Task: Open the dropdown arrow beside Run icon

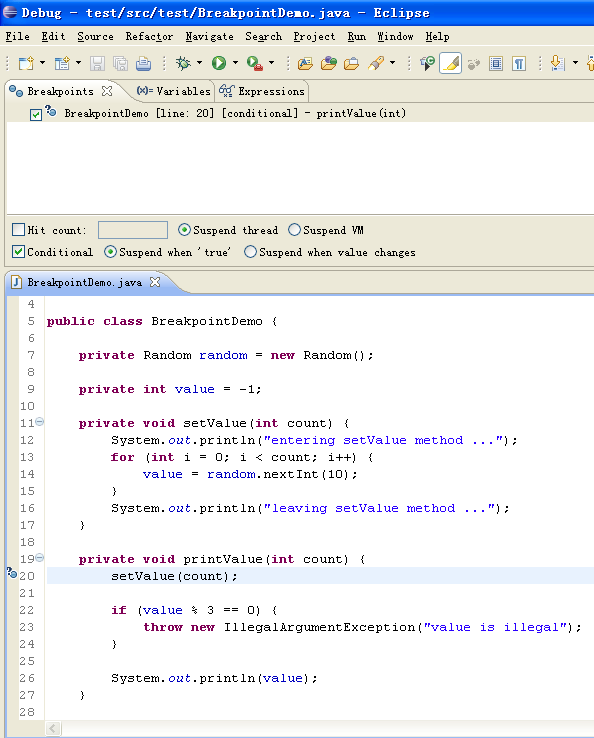Action: pos(235,63)
